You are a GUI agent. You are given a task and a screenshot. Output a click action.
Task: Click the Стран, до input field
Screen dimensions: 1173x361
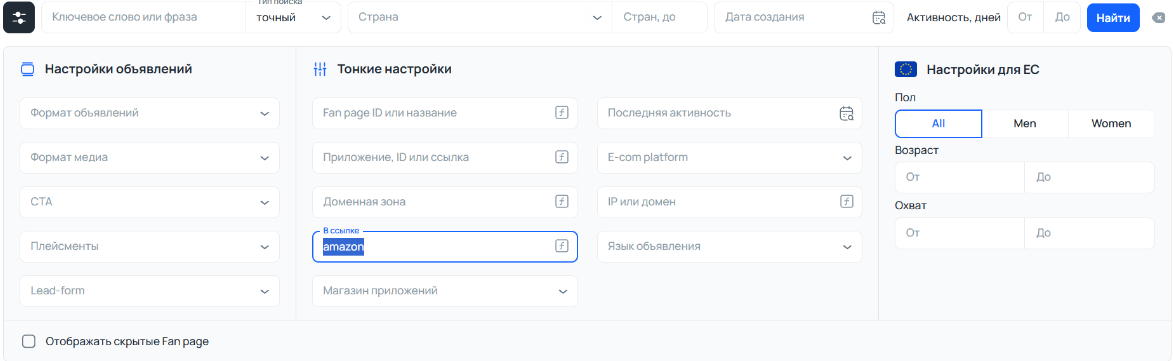pyautogui.click(x=659, y=17)
